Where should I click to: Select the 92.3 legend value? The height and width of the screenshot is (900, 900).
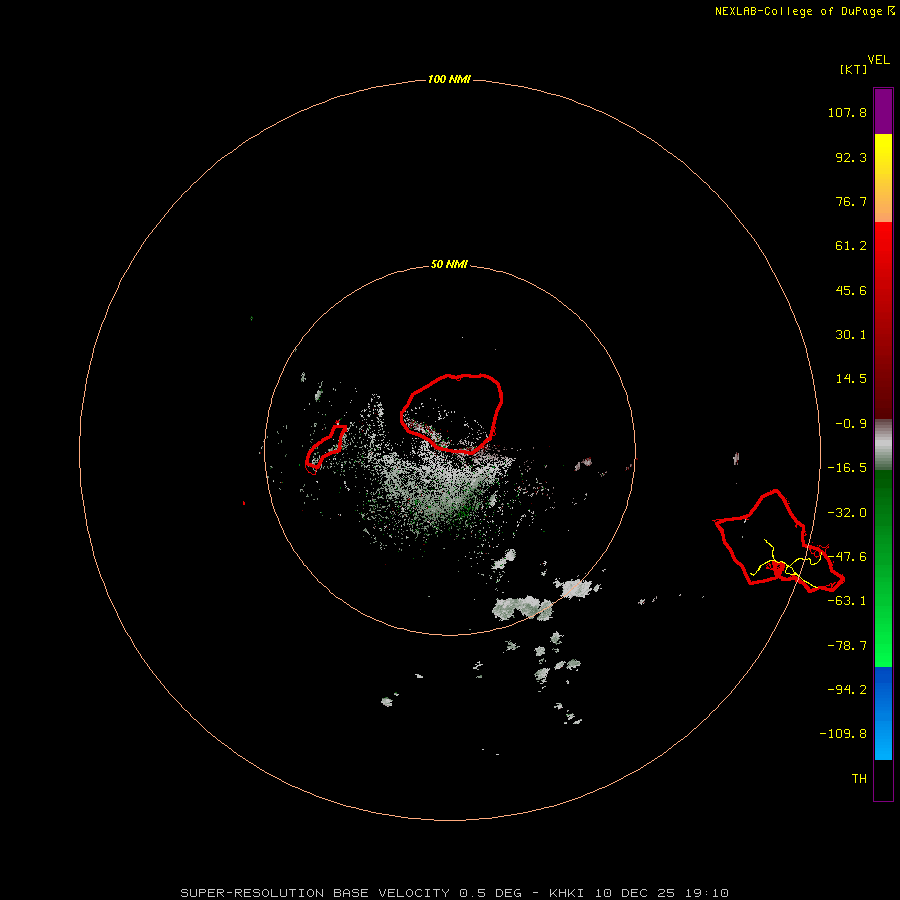(851, 157)
